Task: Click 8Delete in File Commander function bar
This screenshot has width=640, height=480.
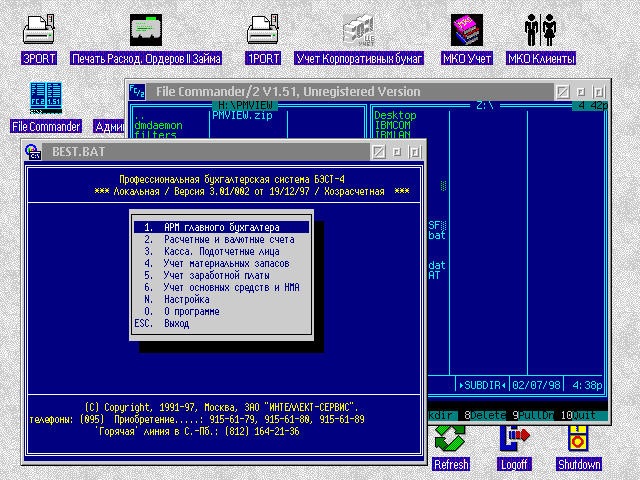Action: (484, 415)
